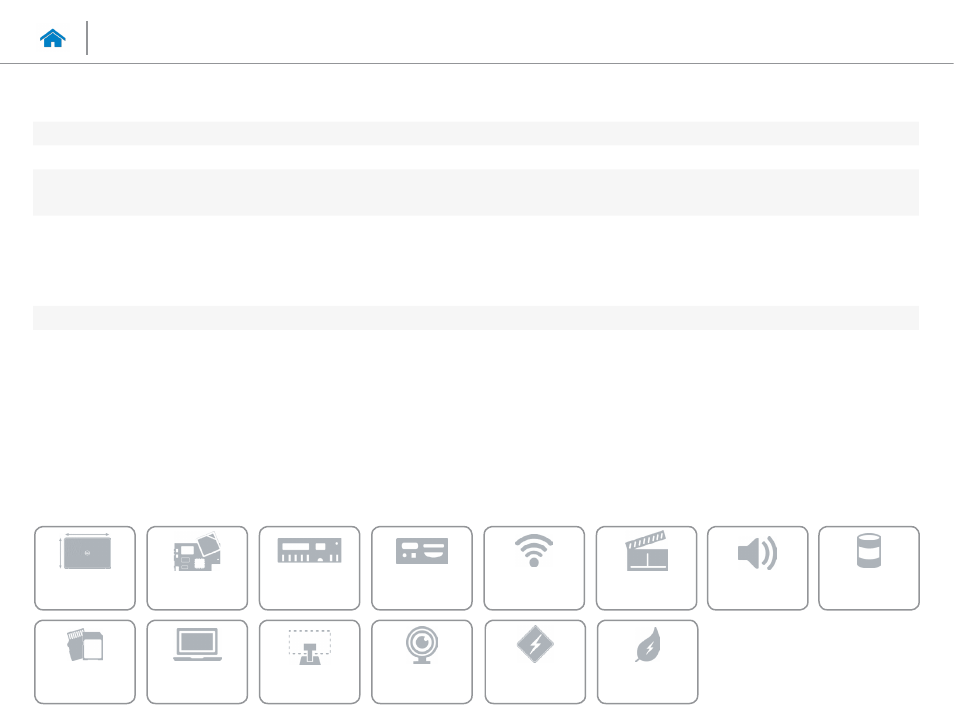Select the lightning bolt diamond power tile
The width and height of the screenshot is (954, 721).
pos(535,662)
